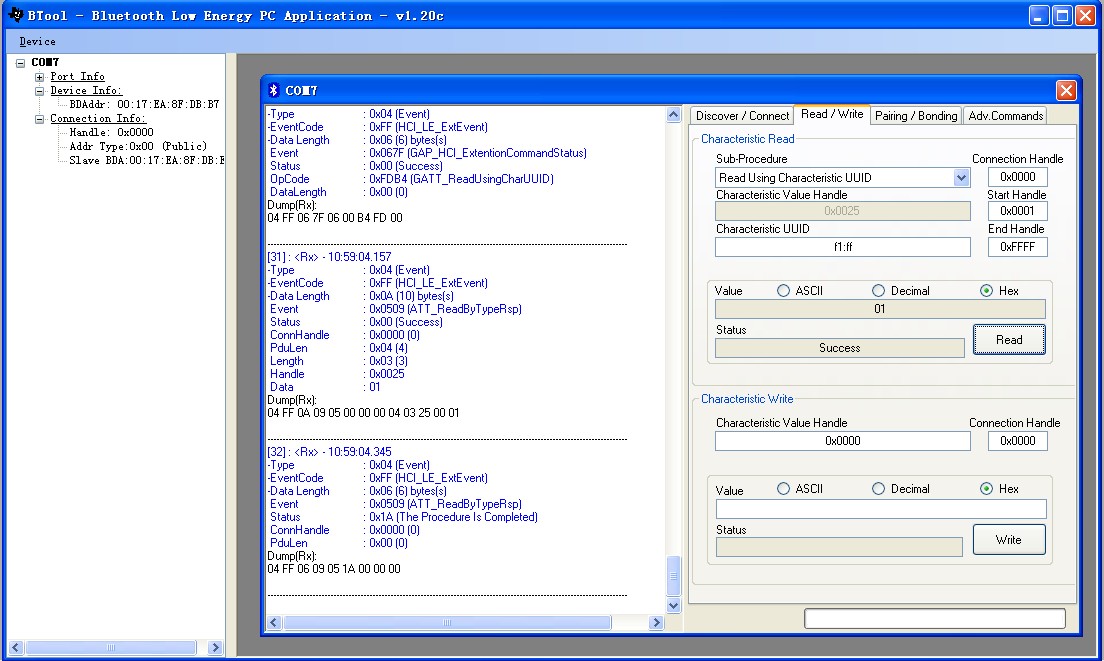Switch to the Read / Write tab

click(832, 114)
